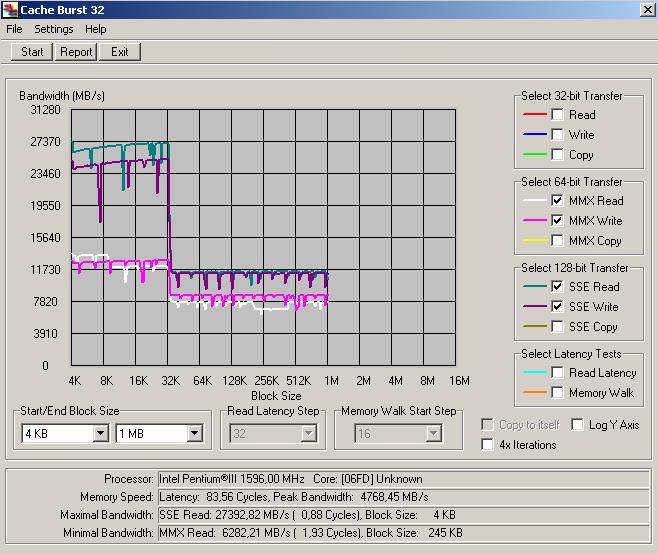The height and width of the screenshot is (554, 658).
Task: Click the Processor info field
Action: [x=404, y=479]
